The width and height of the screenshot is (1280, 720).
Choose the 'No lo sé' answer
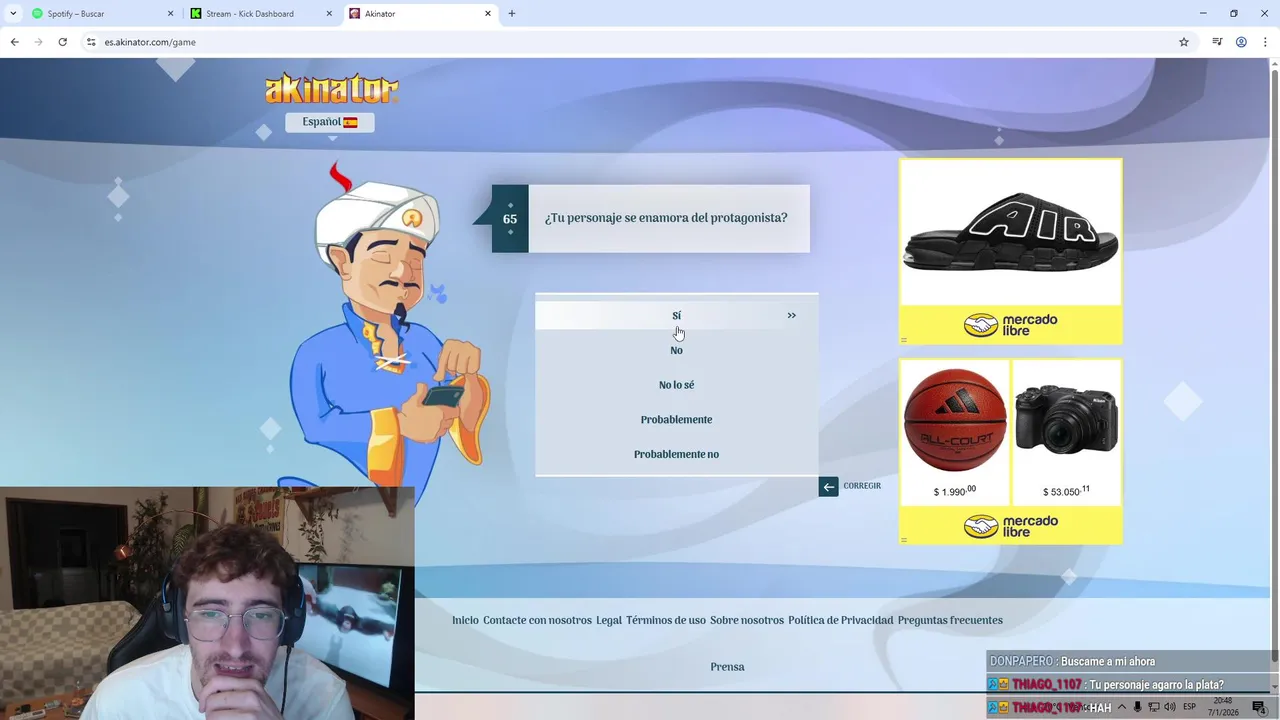[676, 385]
